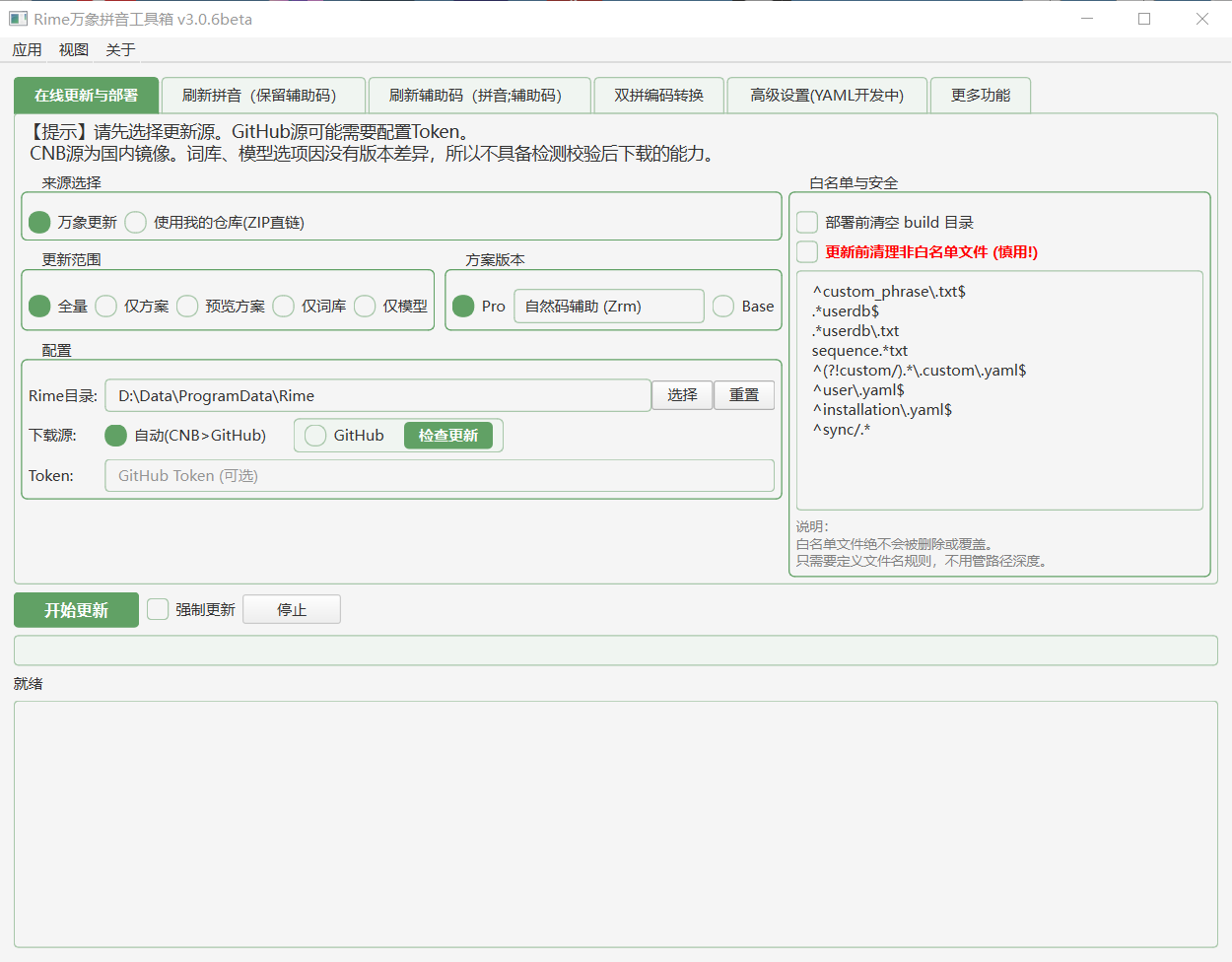The width and height of the screenshot is (1232, 962).
Task: Minimize the Rime toolbox window
Action: [x=1087, y=19]
